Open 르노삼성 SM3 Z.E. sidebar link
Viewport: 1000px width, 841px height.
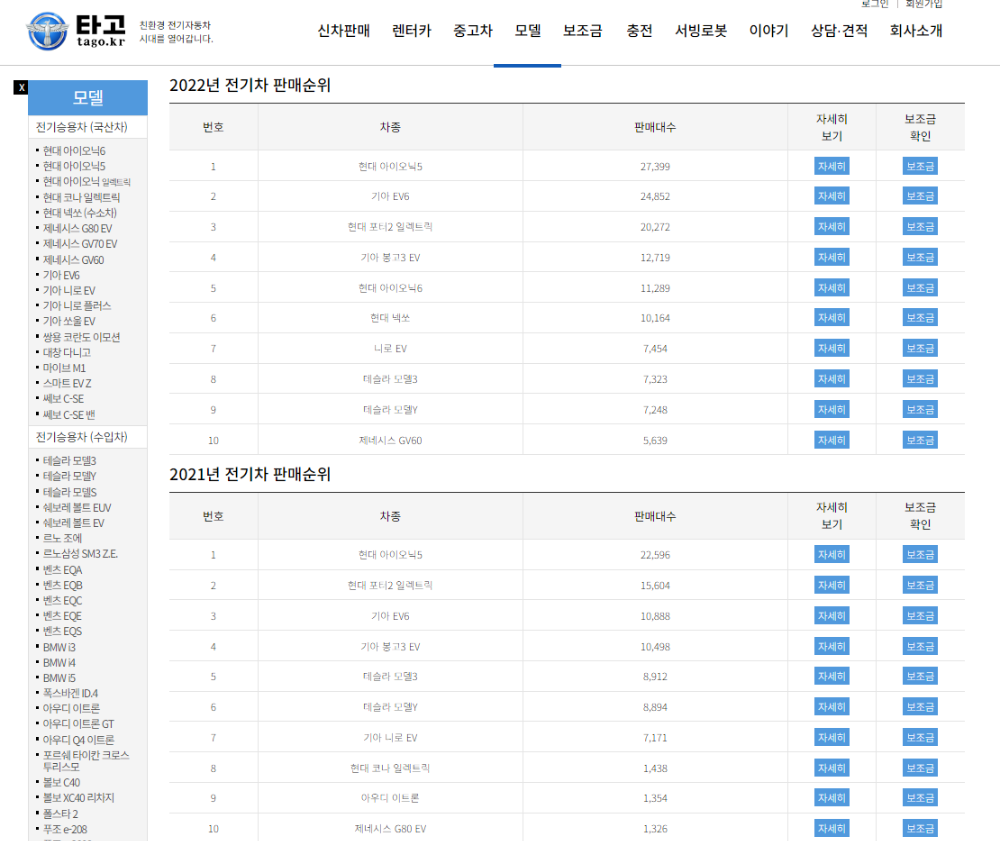click(80, 553)
